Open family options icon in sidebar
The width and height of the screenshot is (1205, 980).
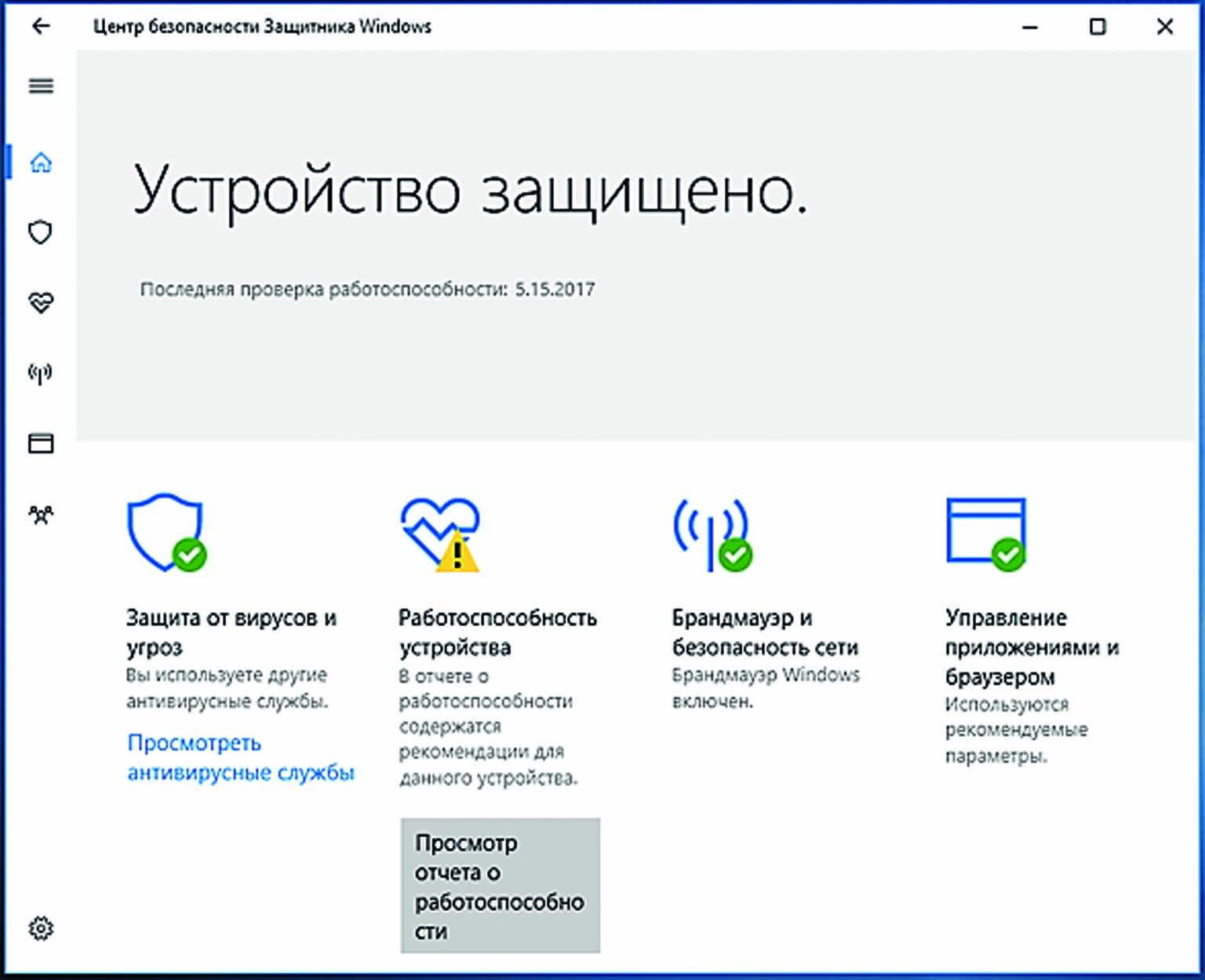tap(41, 515)
